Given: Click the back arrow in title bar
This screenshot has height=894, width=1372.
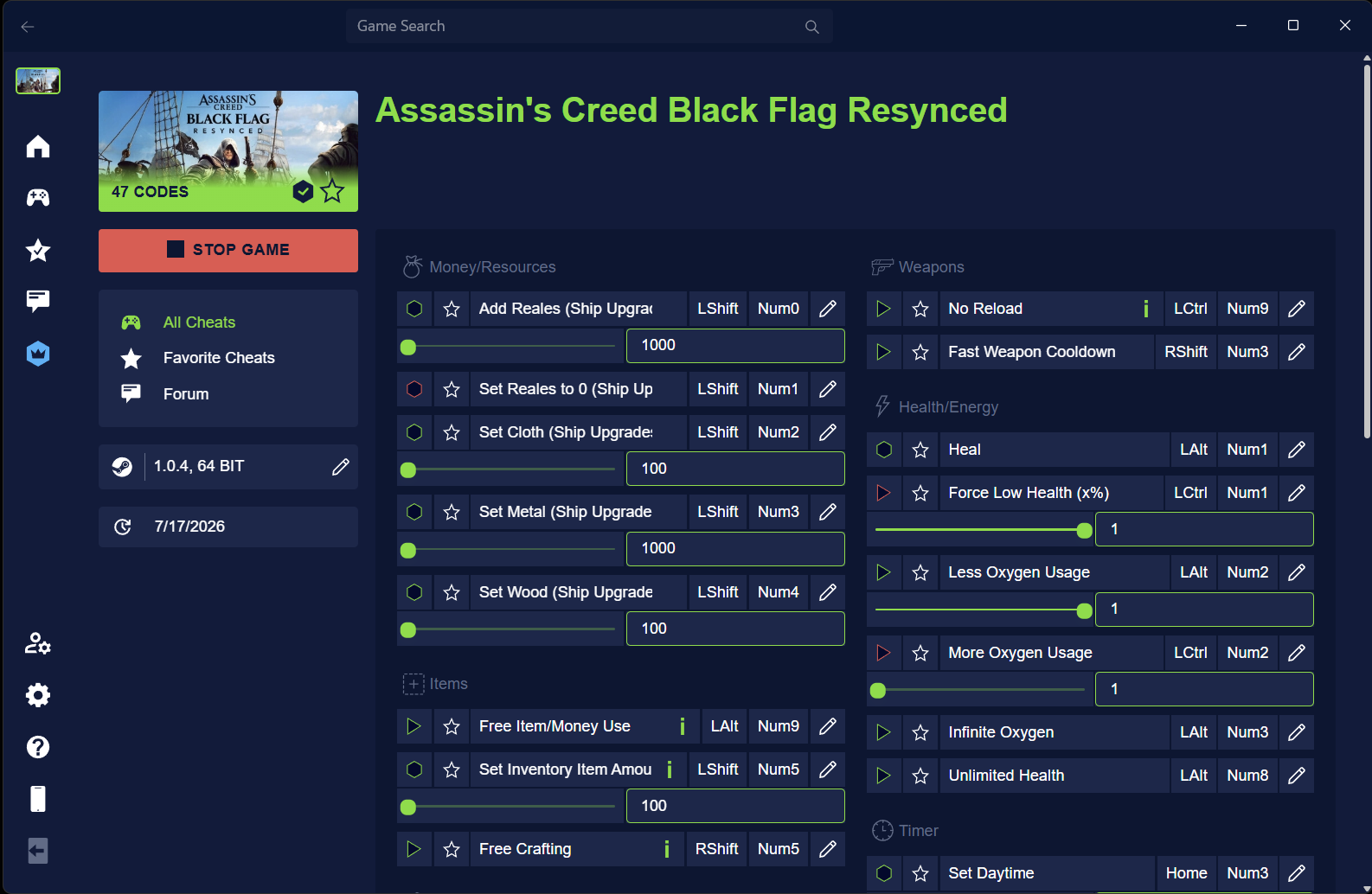Looking at the screenshot, I should (28, 27).
